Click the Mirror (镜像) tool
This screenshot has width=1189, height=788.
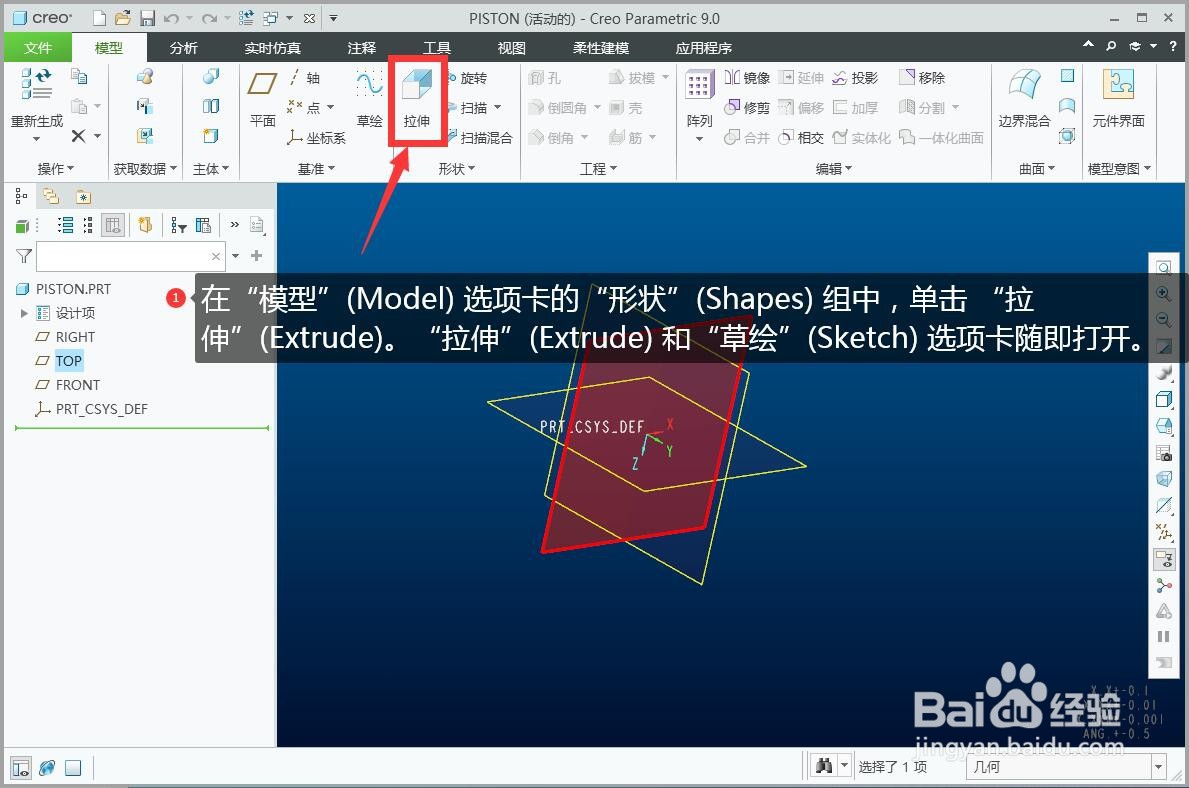pos(747,77)
